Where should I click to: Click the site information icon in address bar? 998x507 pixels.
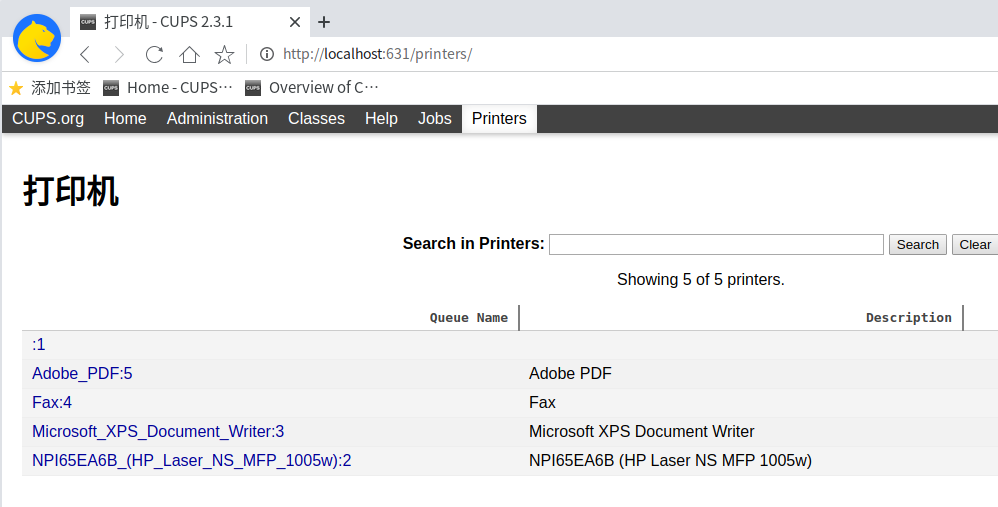coord(266,54)
